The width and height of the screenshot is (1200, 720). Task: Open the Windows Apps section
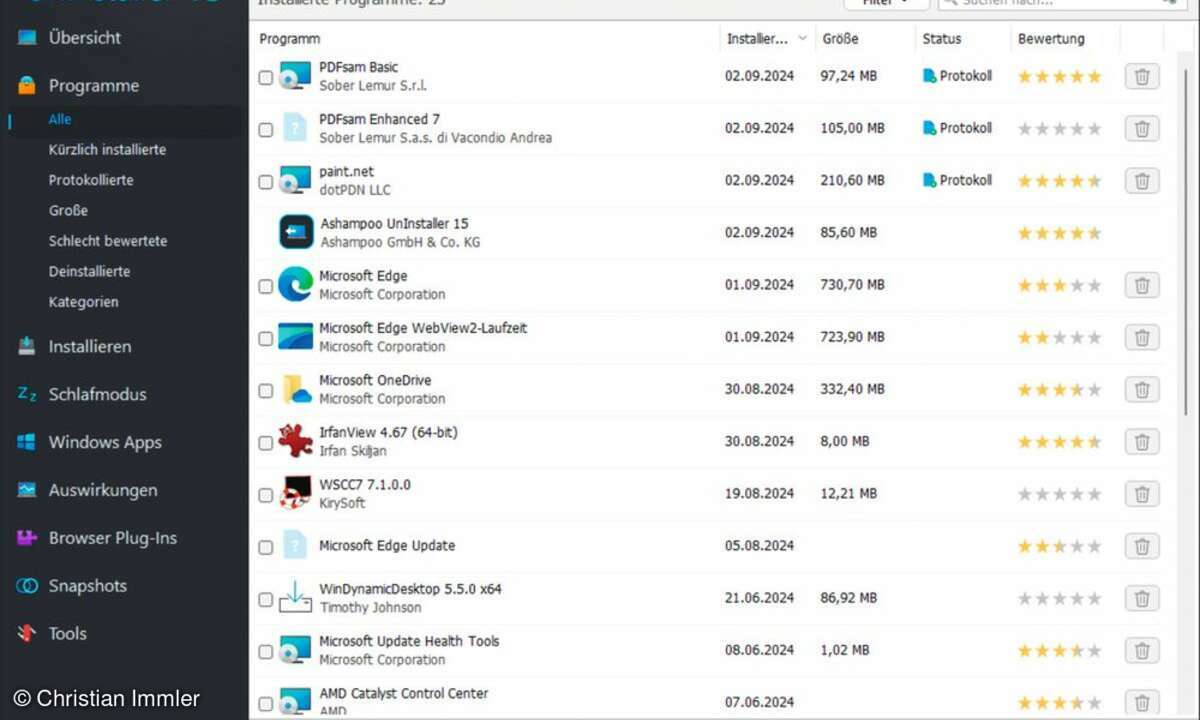tap(105, 443)
